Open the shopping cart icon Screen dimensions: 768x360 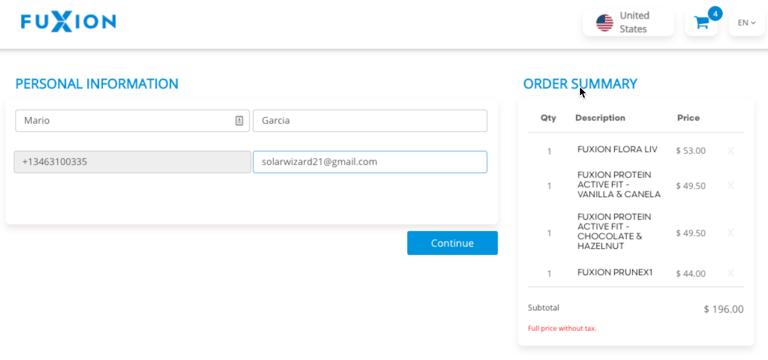point(701,23)
